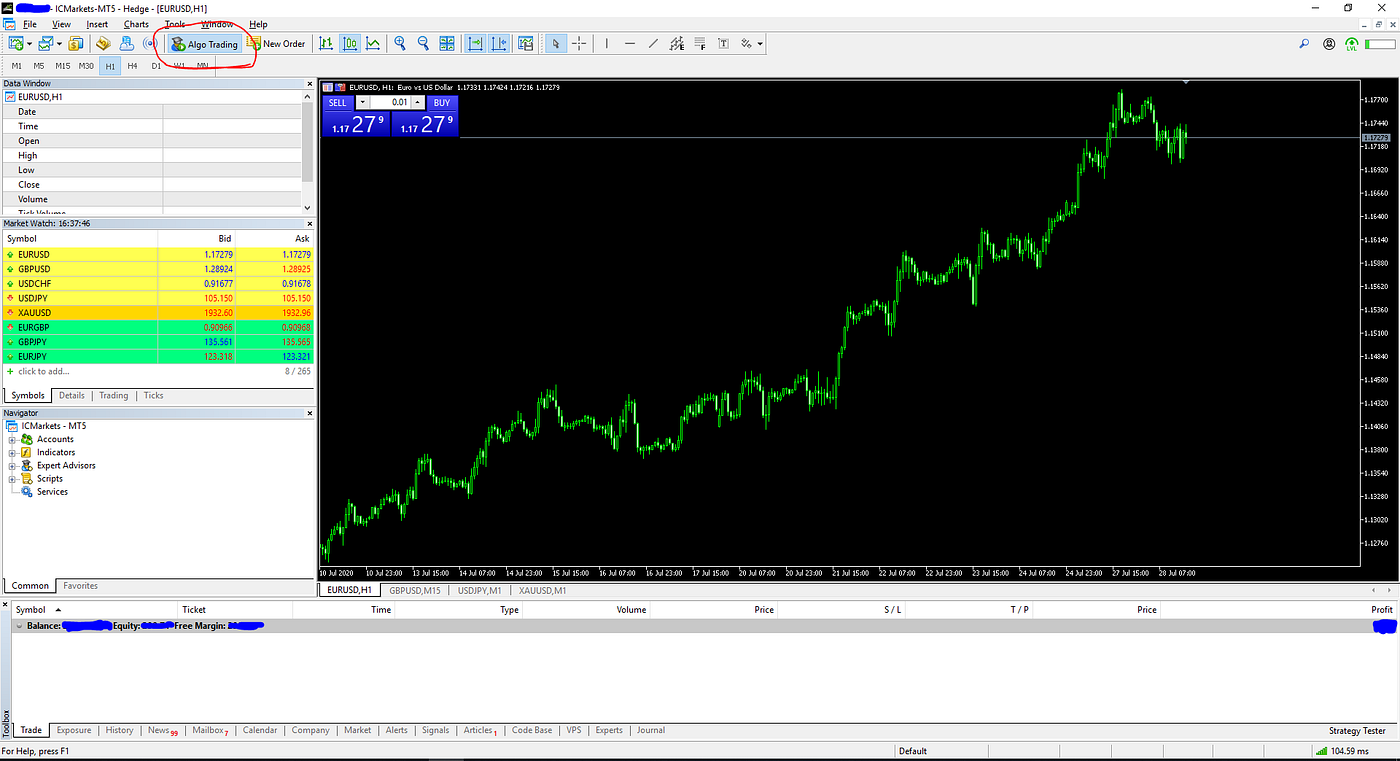Open the Strategy Tester
The image size is (1400, 761).
1356,730
